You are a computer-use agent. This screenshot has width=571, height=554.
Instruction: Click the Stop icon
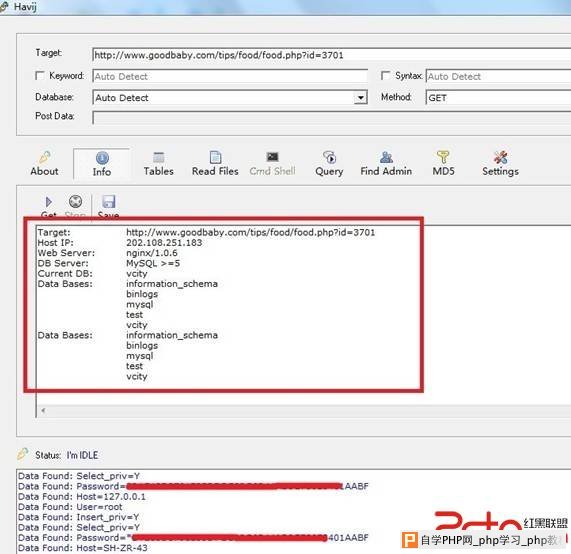click(x=75, y=201)
